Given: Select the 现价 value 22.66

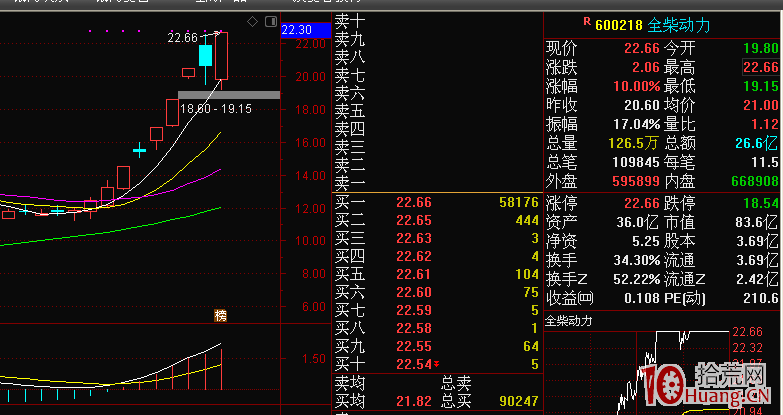Looking at the screenshot, I should tap(644, 48).
